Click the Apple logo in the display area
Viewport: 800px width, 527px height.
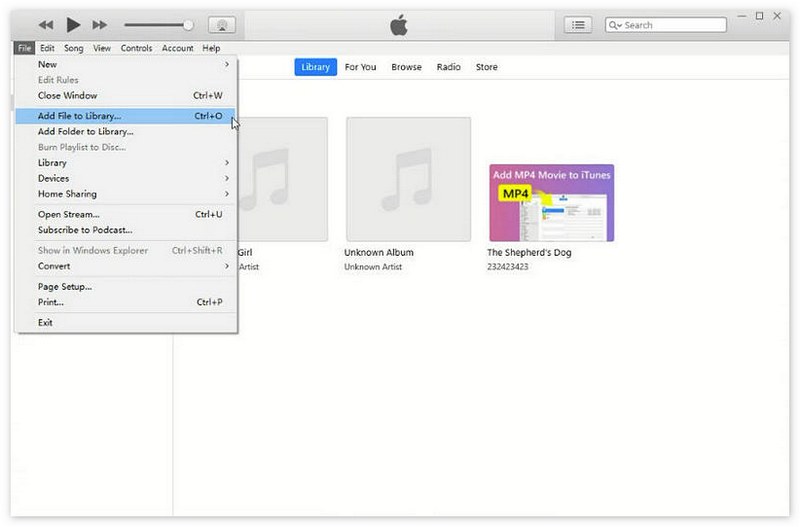point(398,25)
